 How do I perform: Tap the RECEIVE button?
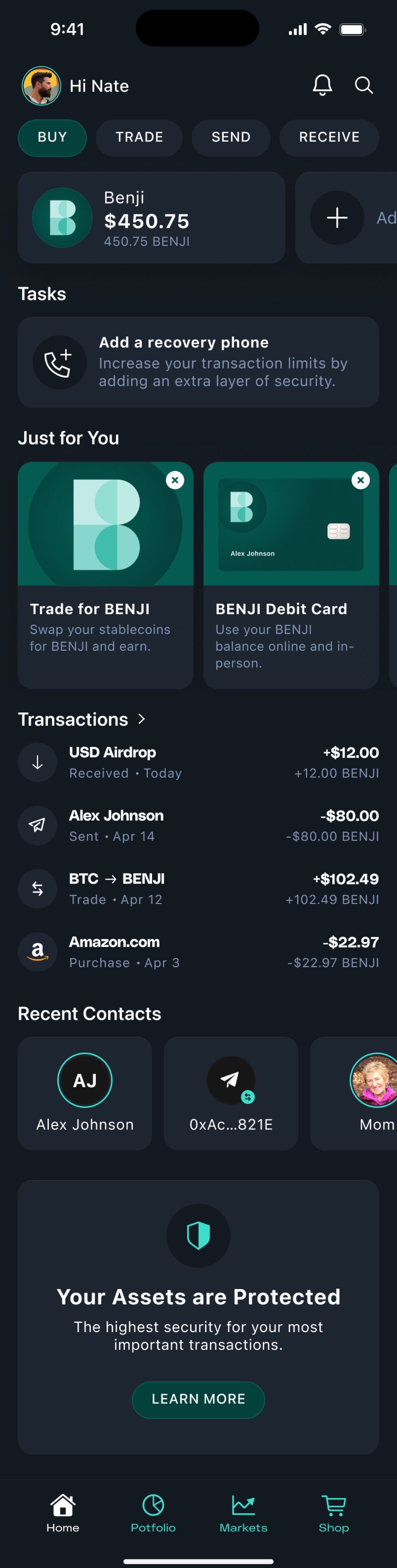click(329, 138)
